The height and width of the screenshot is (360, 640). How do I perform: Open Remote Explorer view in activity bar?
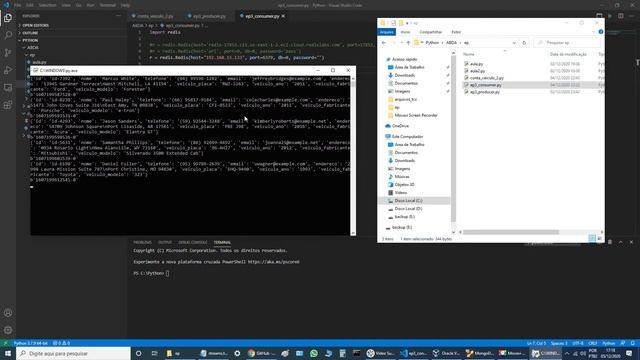(x=8, y=88)
